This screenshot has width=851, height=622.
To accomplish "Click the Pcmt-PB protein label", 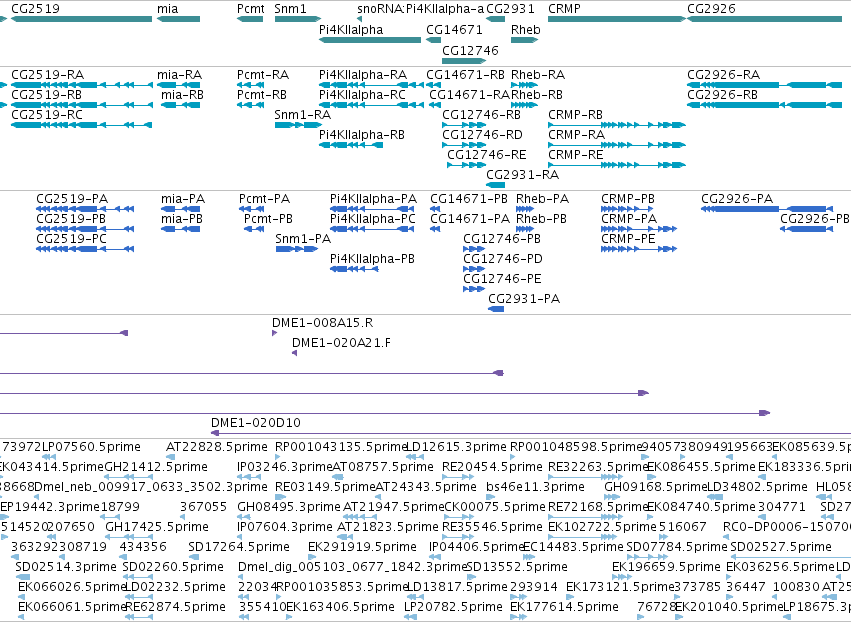I will [x=268, y=219].
